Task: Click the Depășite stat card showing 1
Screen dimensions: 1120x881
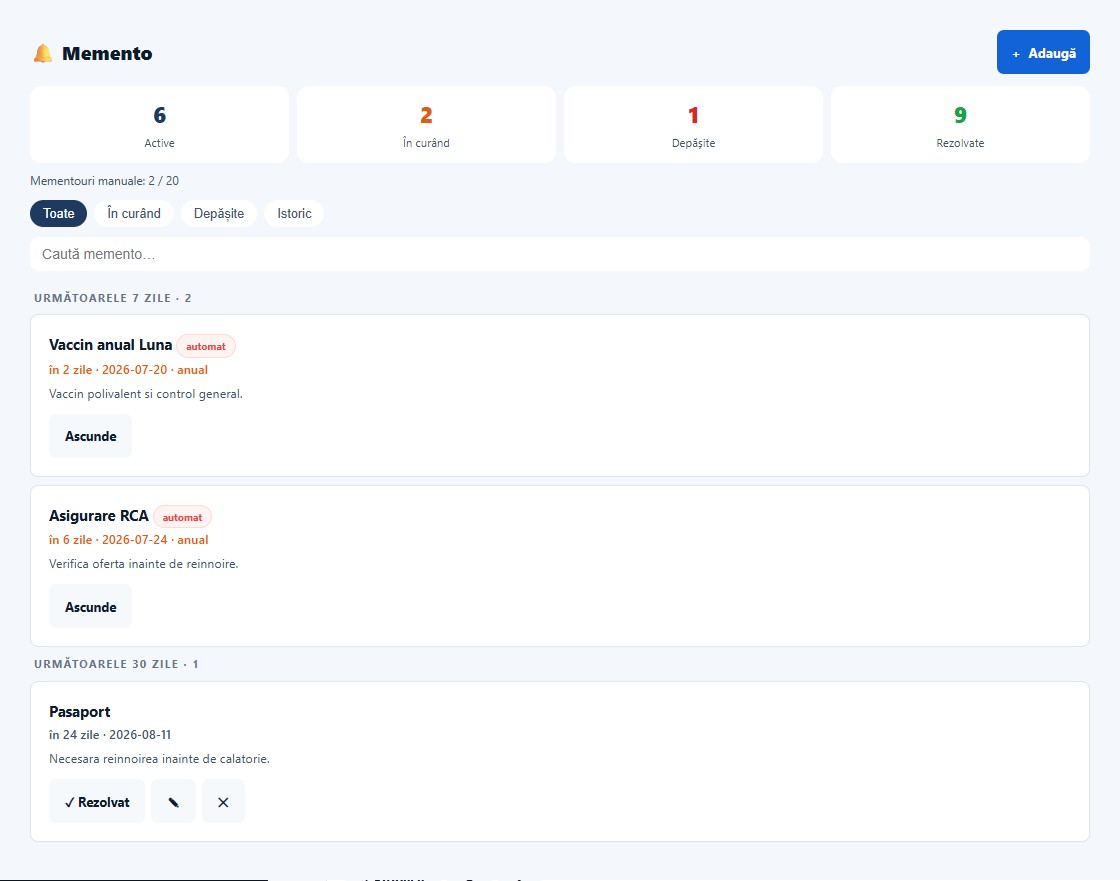Action: coord(693,124)
